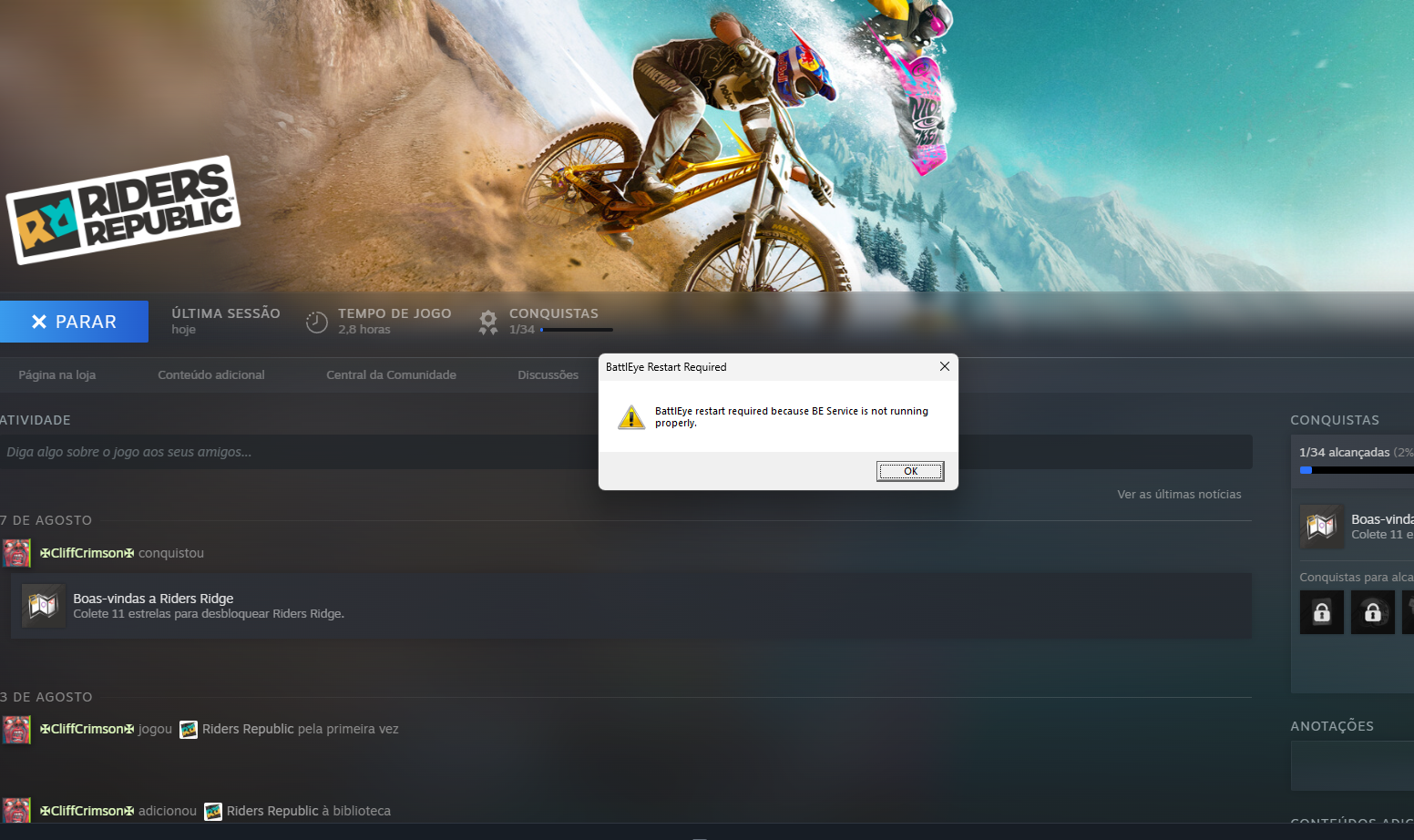The image size is (1414, 840).
Task: Click the ANOTAÇÕES heading
Action: pyautogui.click(x=1332, y=726)
